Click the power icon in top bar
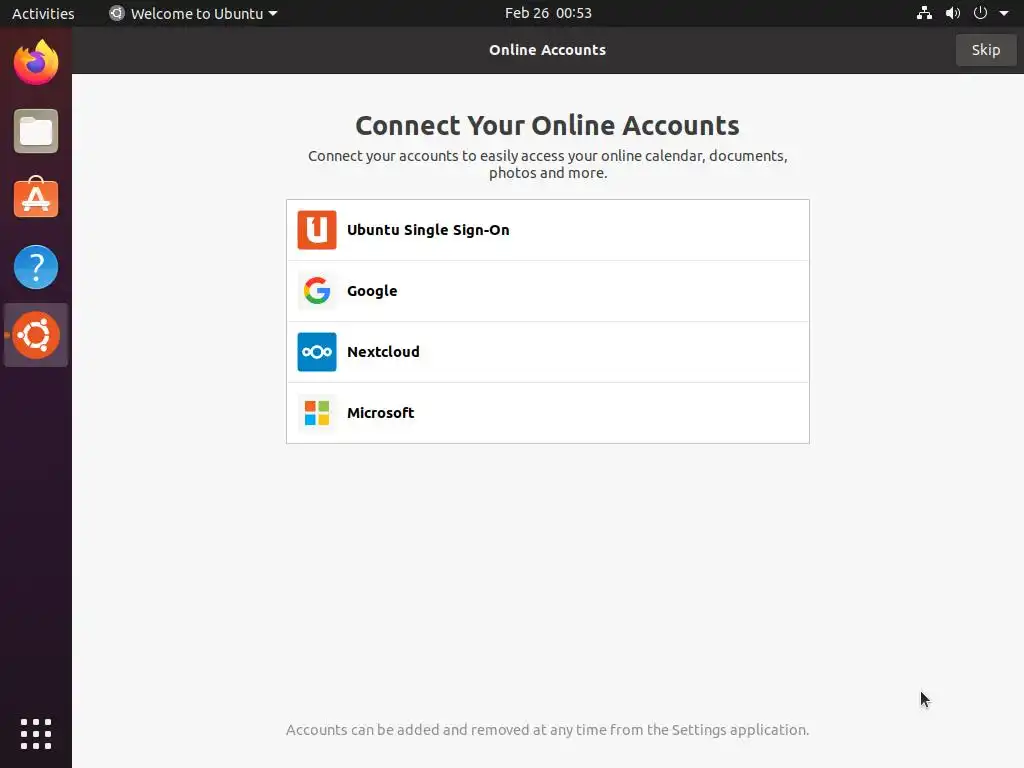The height and width of the screenshot is (768, 1024). click(980, 13)
